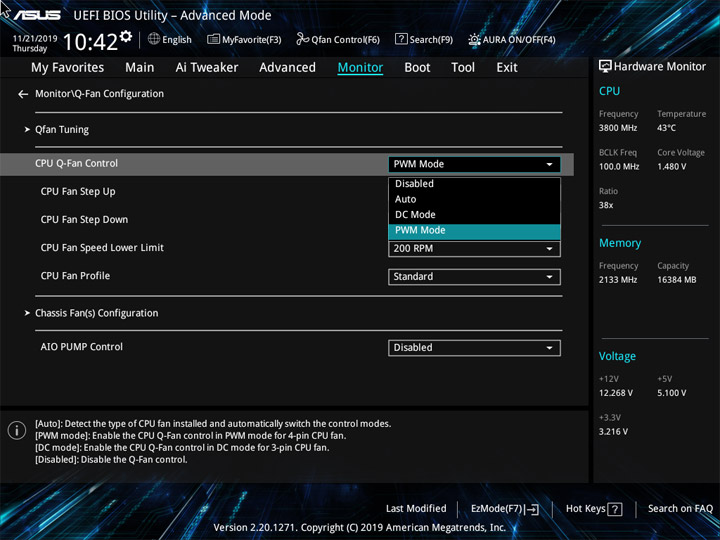Select the CPU Q-Fan Control row label
720x540 pixels.
pos(76,163)
